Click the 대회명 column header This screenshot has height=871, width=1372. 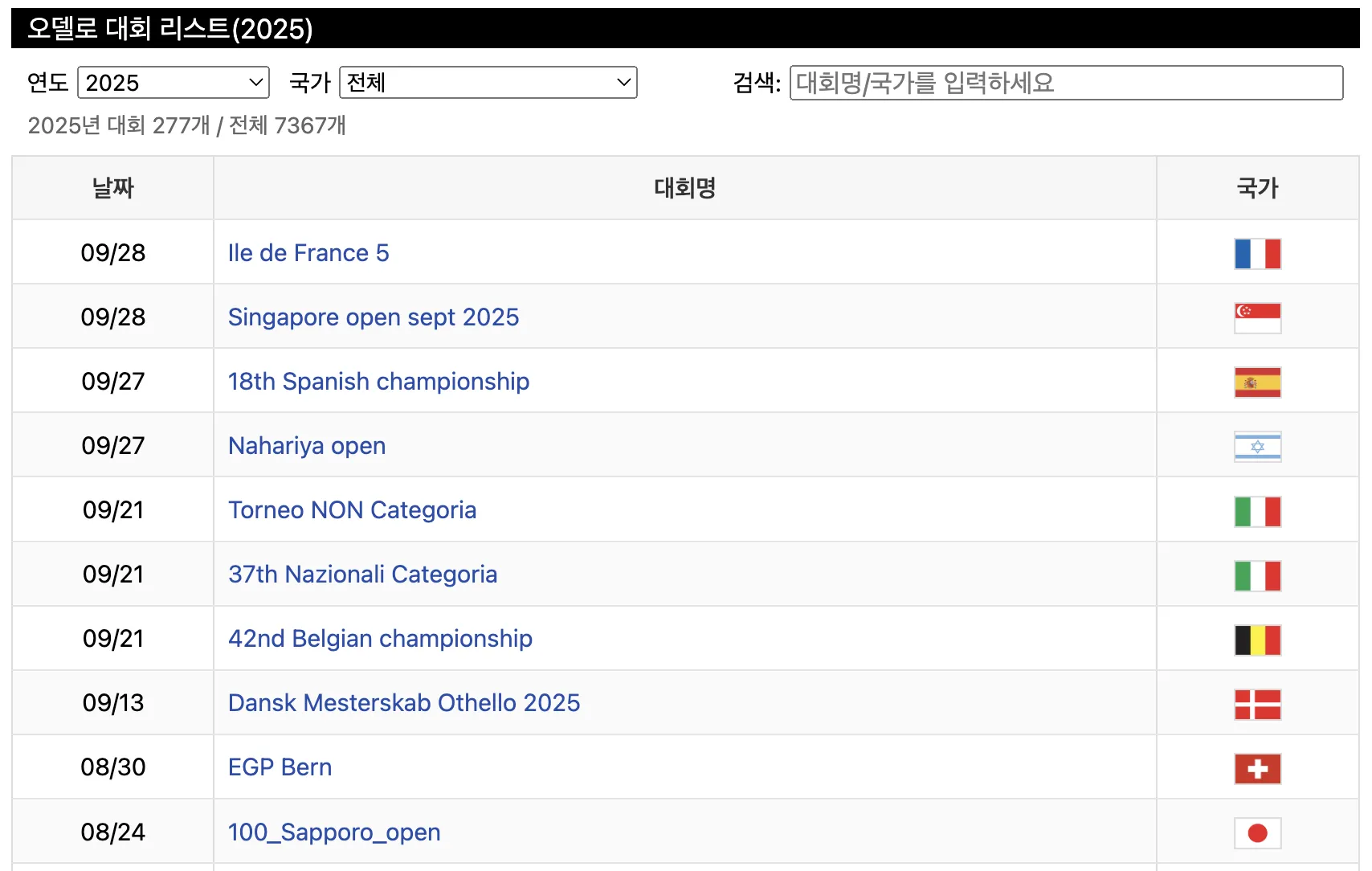(684, 188)
